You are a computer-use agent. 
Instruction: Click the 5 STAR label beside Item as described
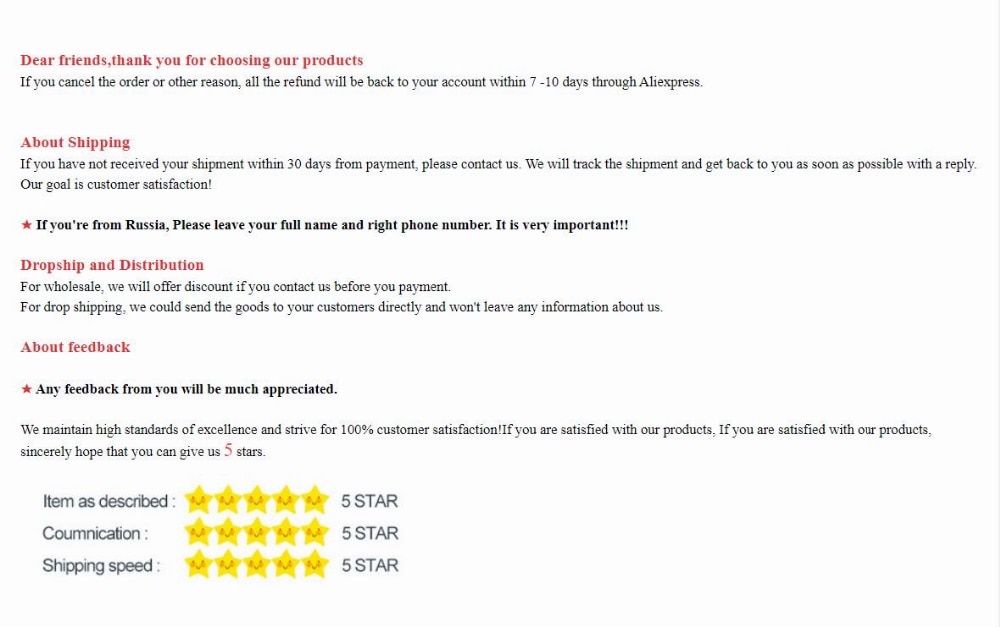(369, 501)
